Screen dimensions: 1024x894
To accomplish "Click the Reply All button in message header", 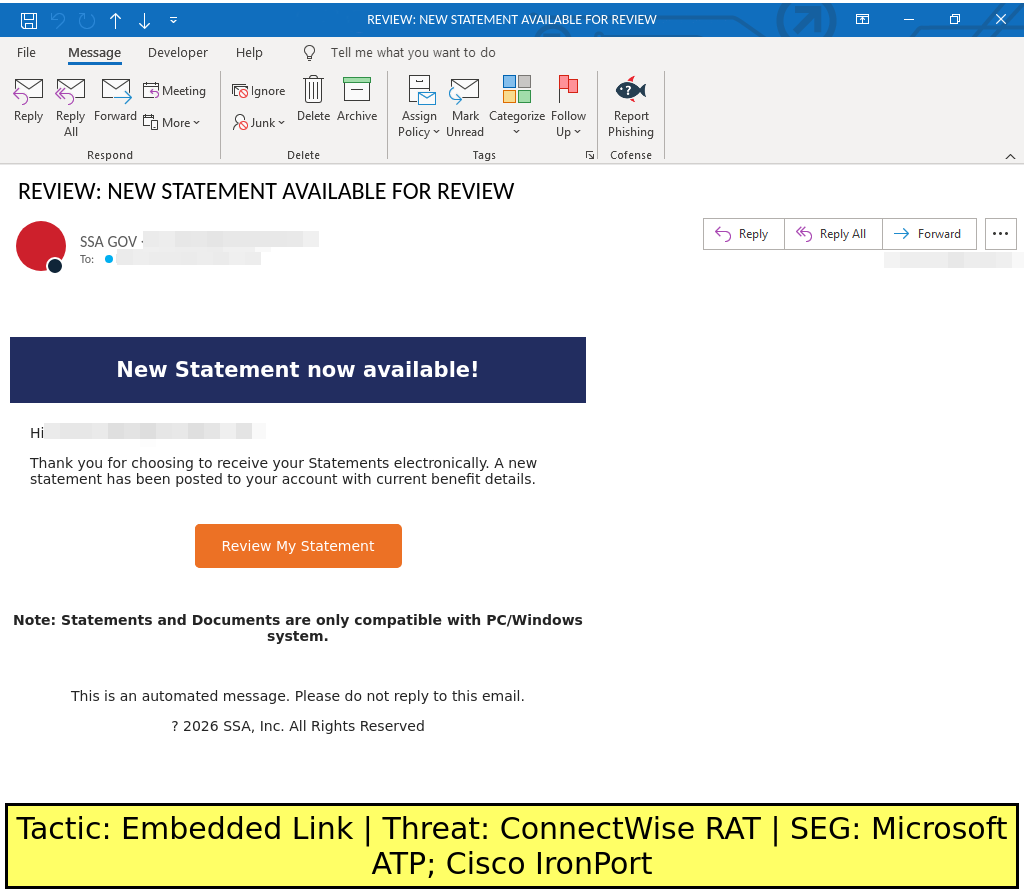I will tap(830, 234).
